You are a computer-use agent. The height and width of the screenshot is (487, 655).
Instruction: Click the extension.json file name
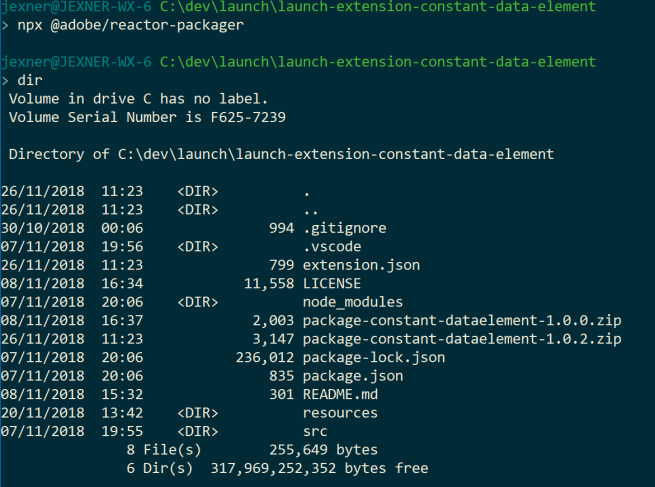pyautogui.click(x=361, y=265)
